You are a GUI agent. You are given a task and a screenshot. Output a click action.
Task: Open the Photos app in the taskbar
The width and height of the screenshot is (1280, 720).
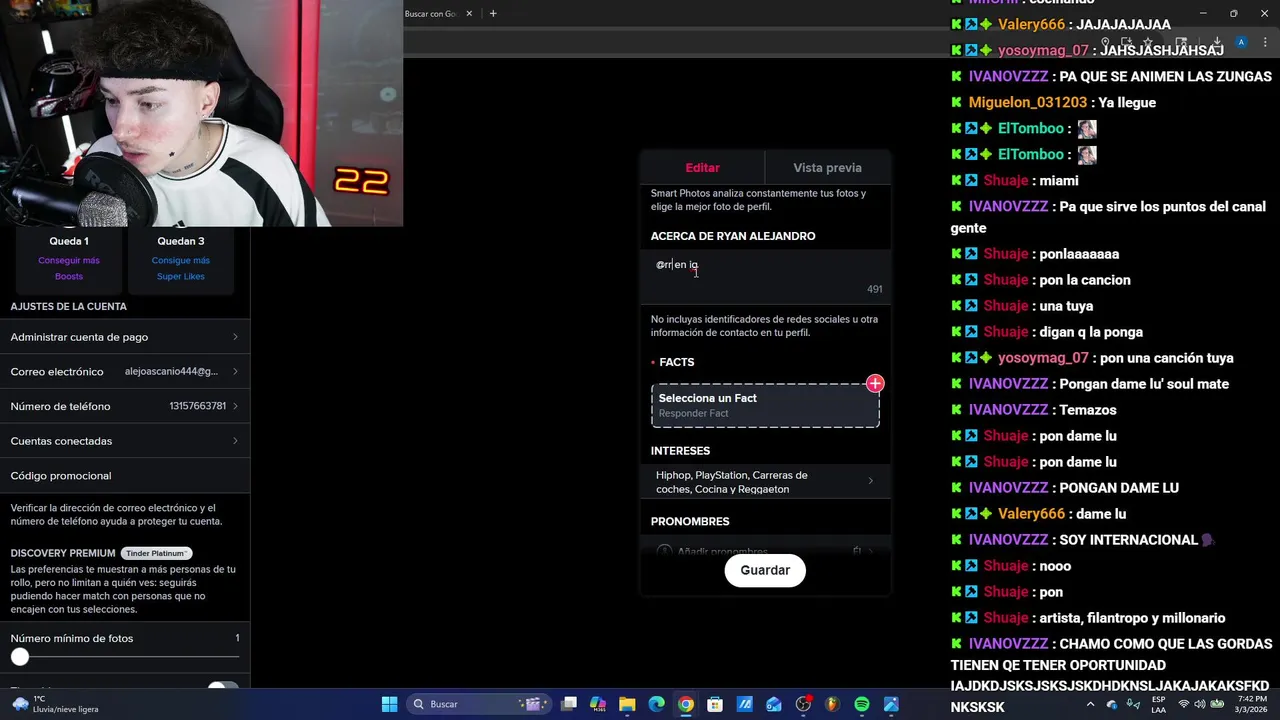pyautogui.click(x=891, y=704)
